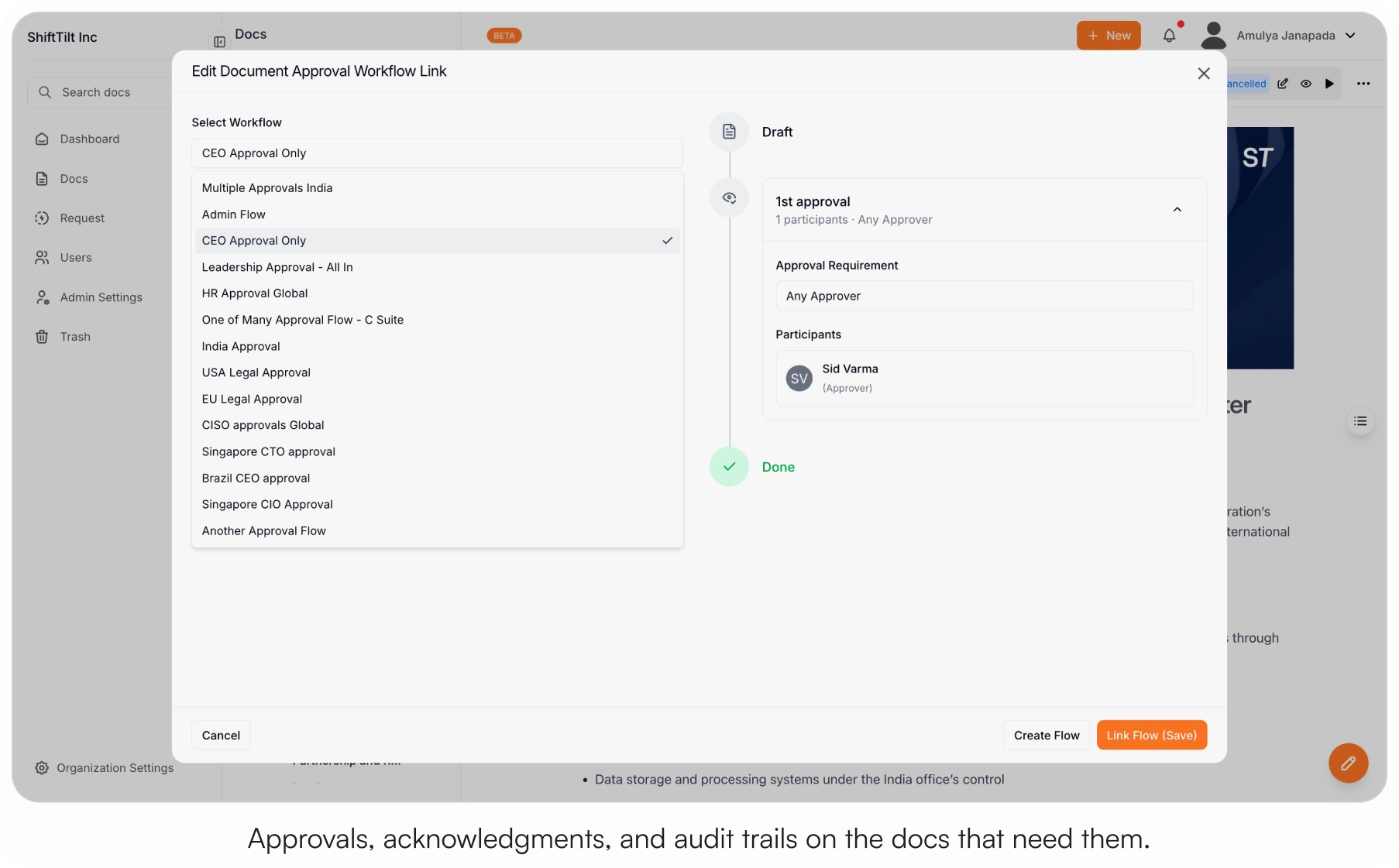Click the Sid Varma participant card

tap(984, 379)
